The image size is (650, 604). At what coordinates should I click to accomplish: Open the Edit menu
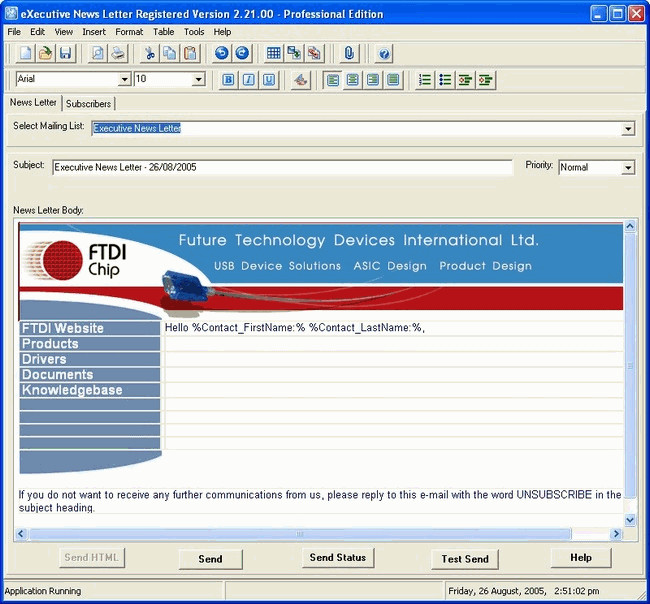pyautogui.click(x=37, y=32)
